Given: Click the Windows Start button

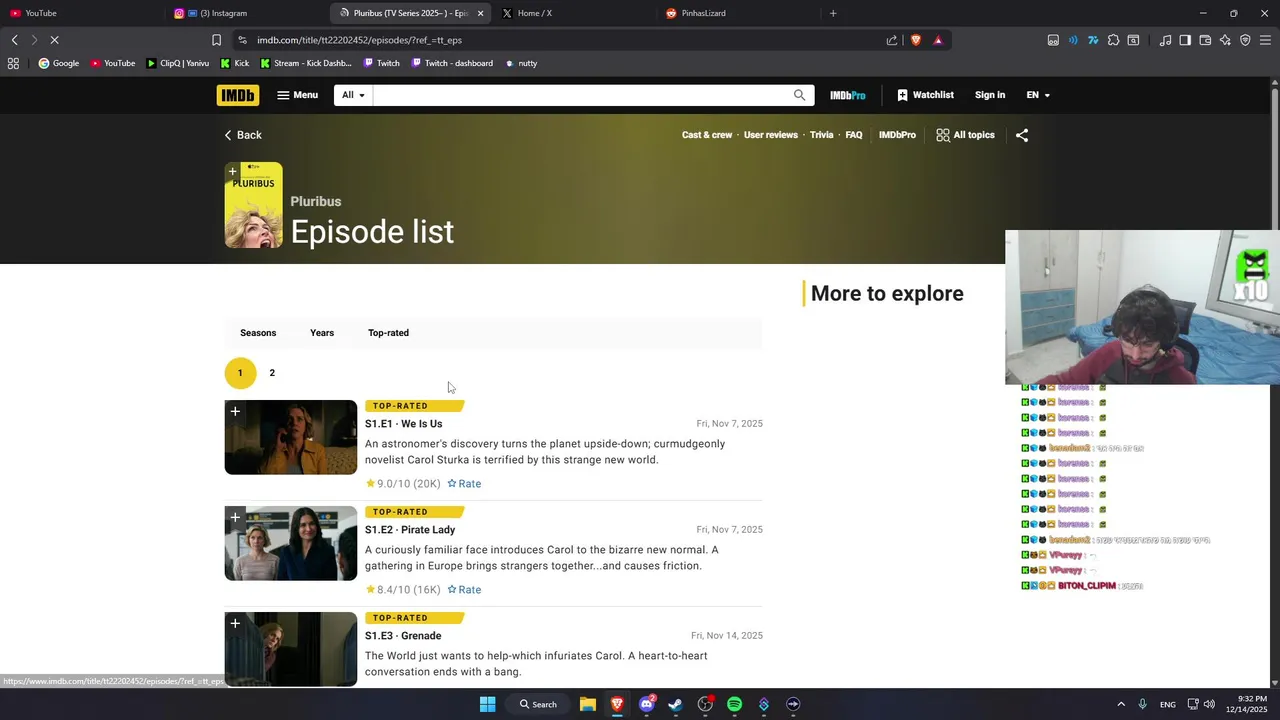Looking at the screenshot, I should [x=487, y=704].
